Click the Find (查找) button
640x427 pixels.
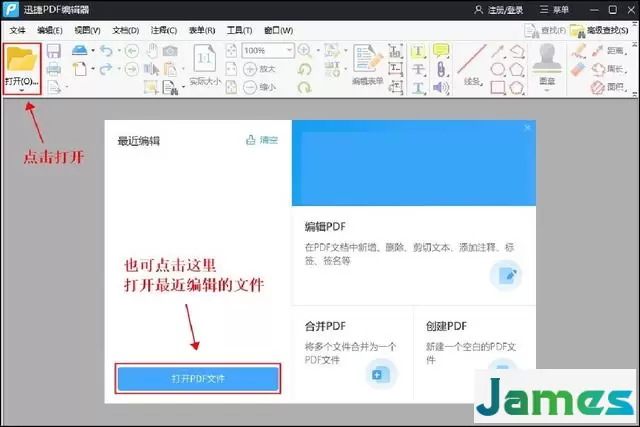click(545, 30)
